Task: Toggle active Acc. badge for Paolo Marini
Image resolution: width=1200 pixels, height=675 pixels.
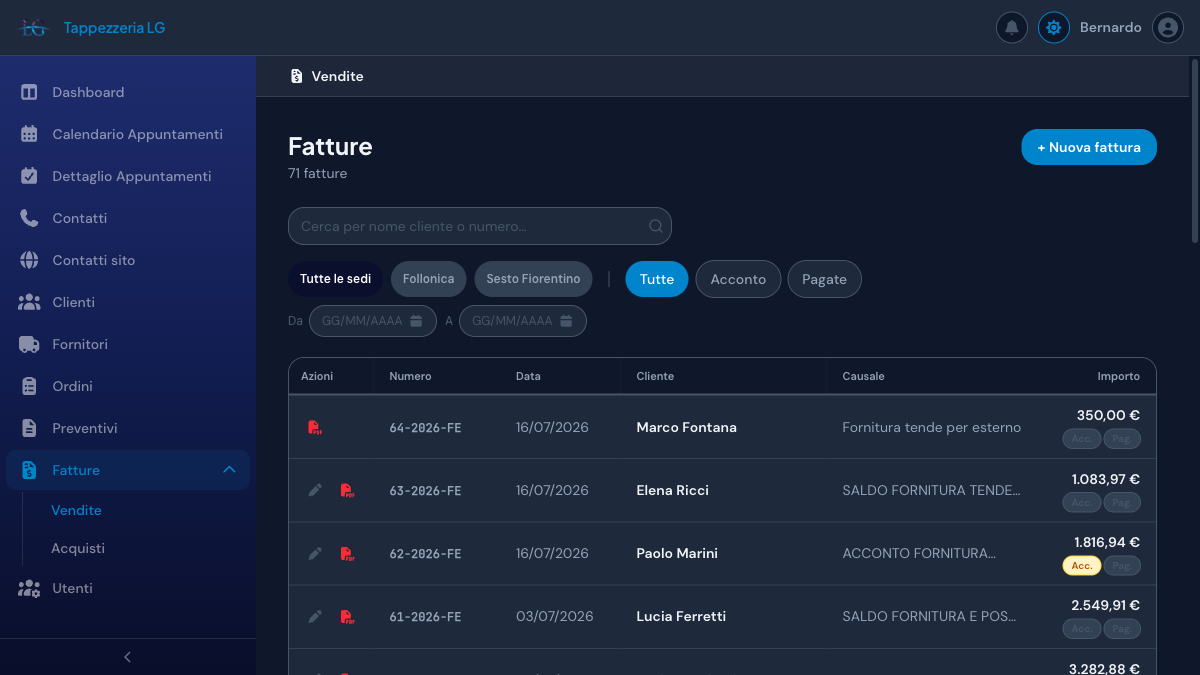Action: 1082,565
